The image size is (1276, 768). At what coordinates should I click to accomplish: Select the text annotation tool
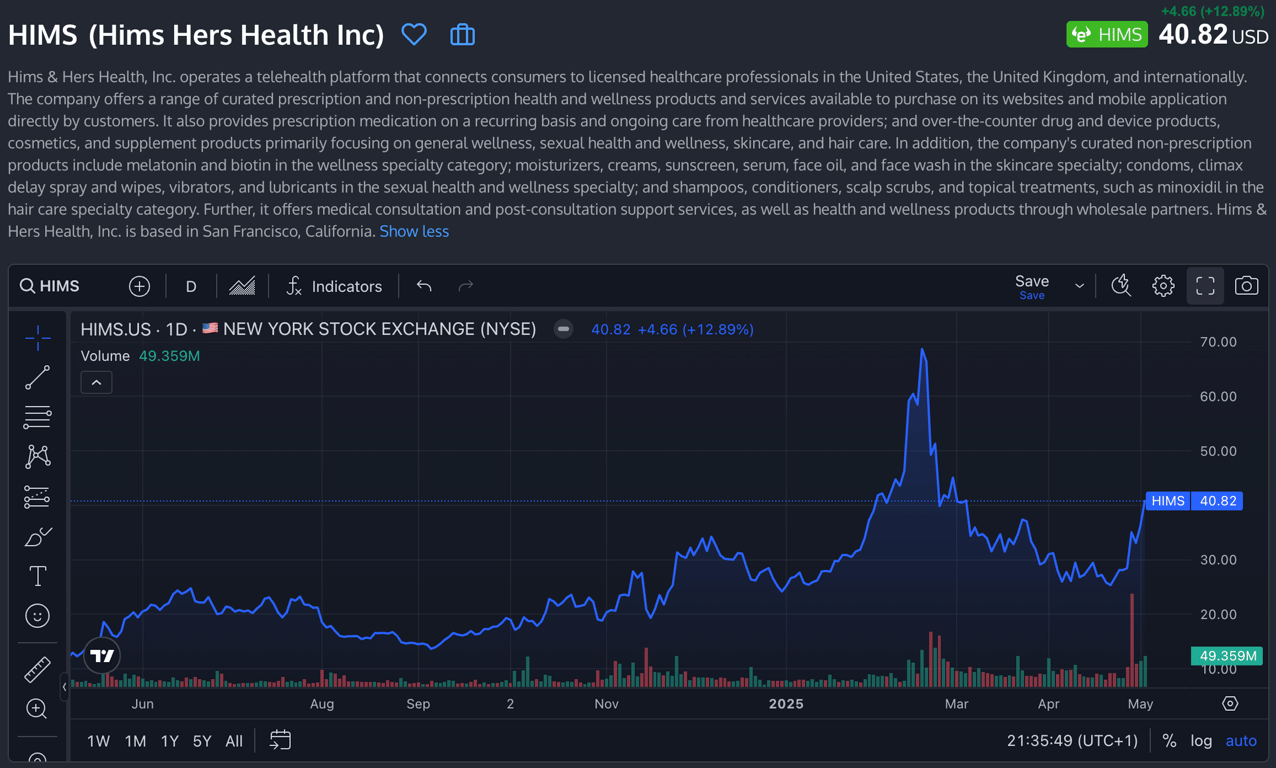[37, 576]
